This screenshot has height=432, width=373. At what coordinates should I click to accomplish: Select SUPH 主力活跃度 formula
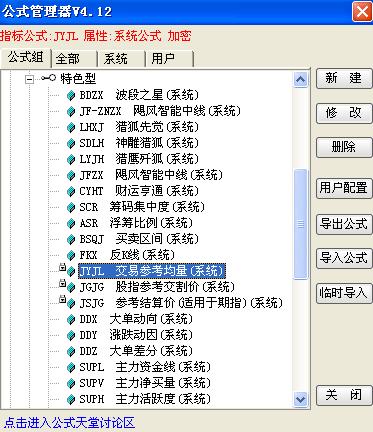145,400
